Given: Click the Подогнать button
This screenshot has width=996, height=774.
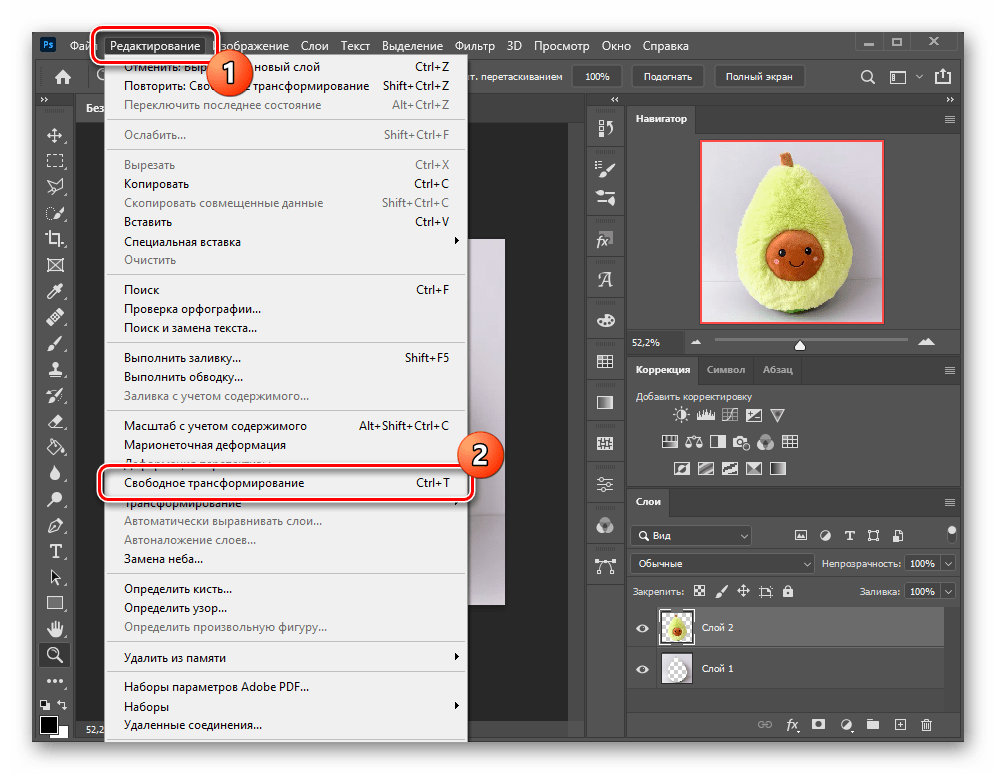Looking at the screenshot, I should (667, 77).
